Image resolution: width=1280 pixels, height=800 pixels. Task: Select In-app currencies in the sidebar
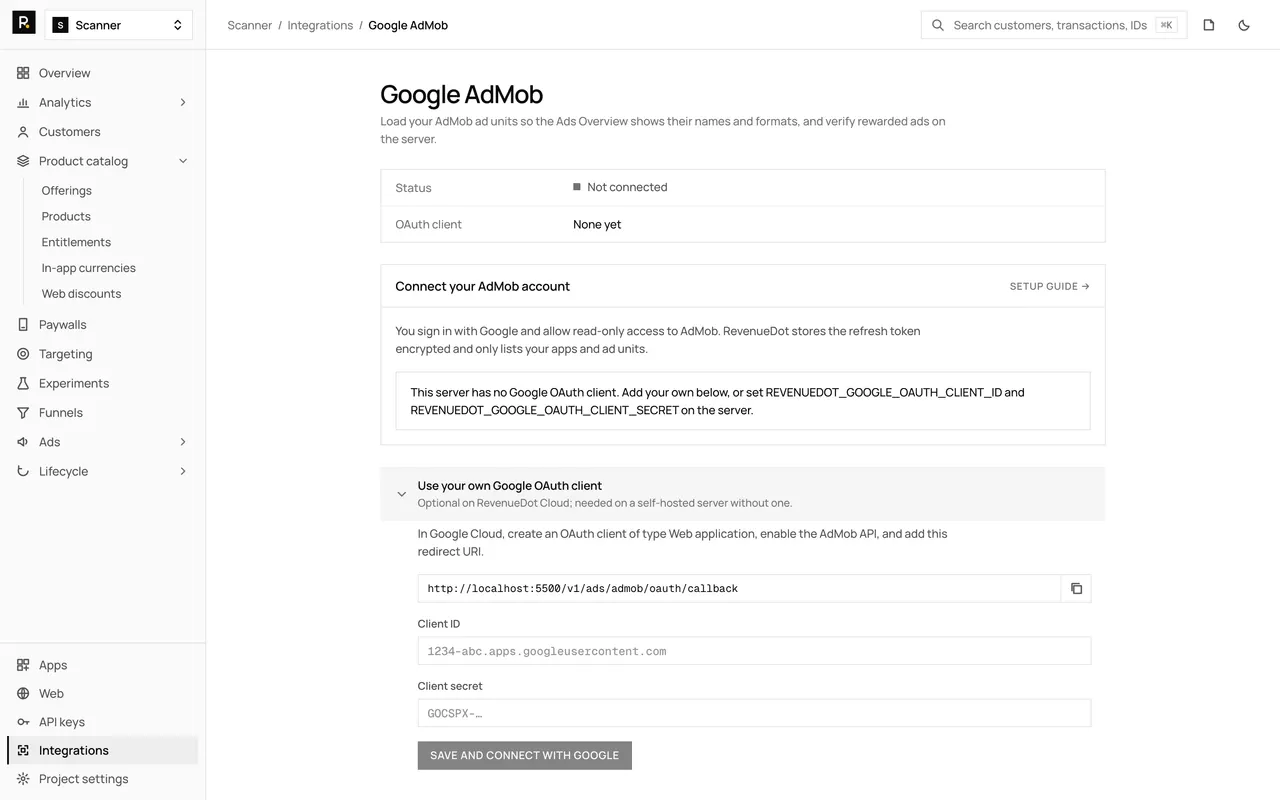88,268
